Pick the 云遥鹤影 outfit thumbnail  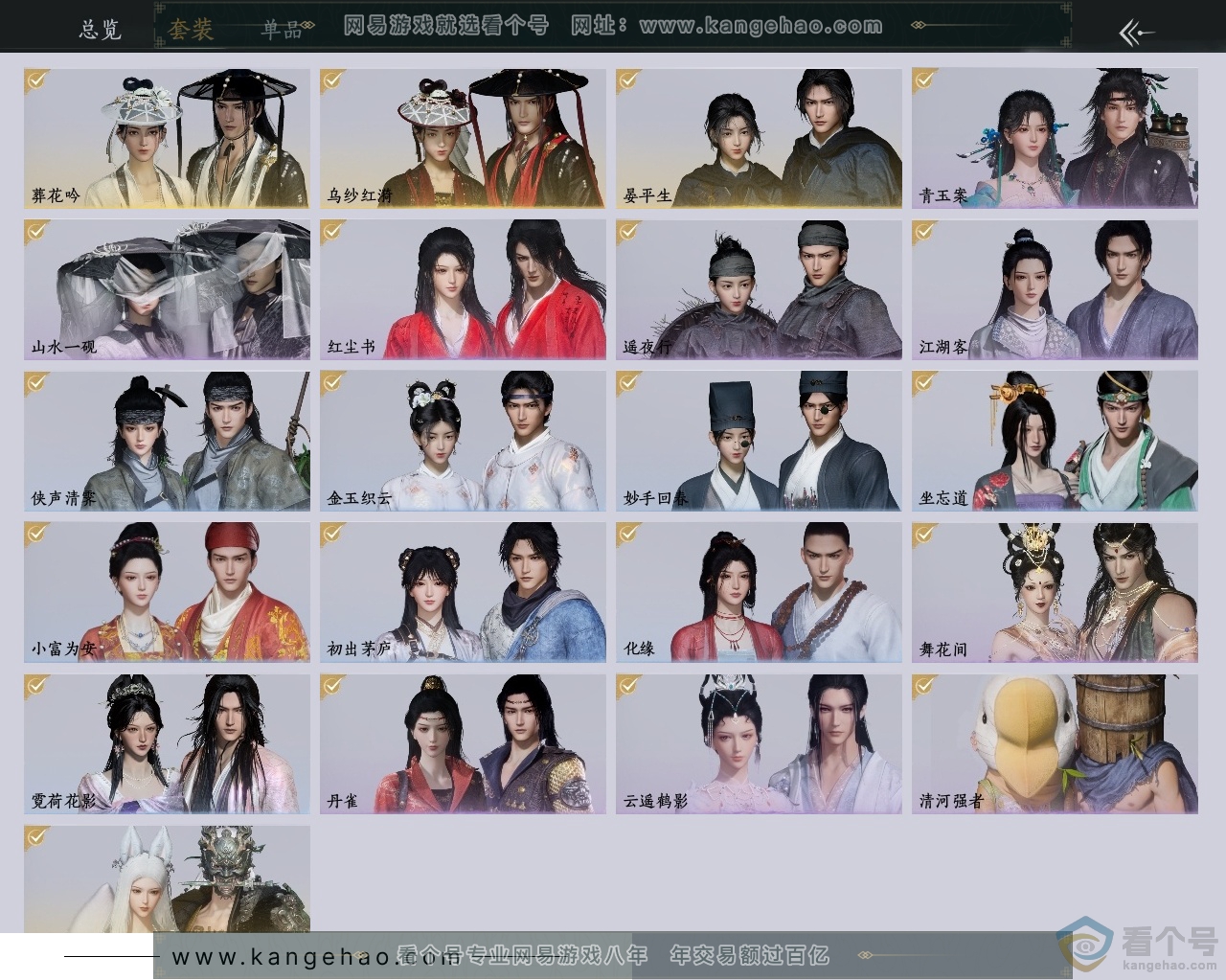click(759, 744)
